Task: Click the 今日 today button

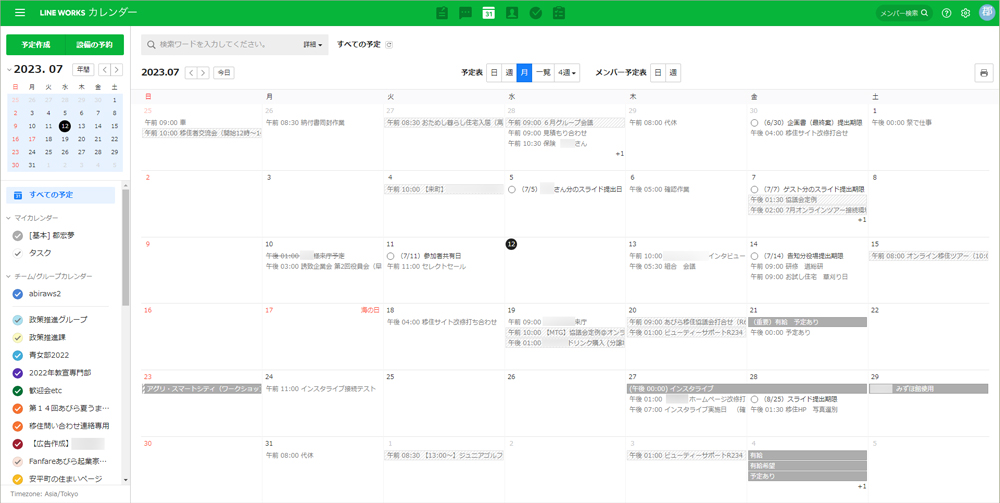Action: pos(224,73)
